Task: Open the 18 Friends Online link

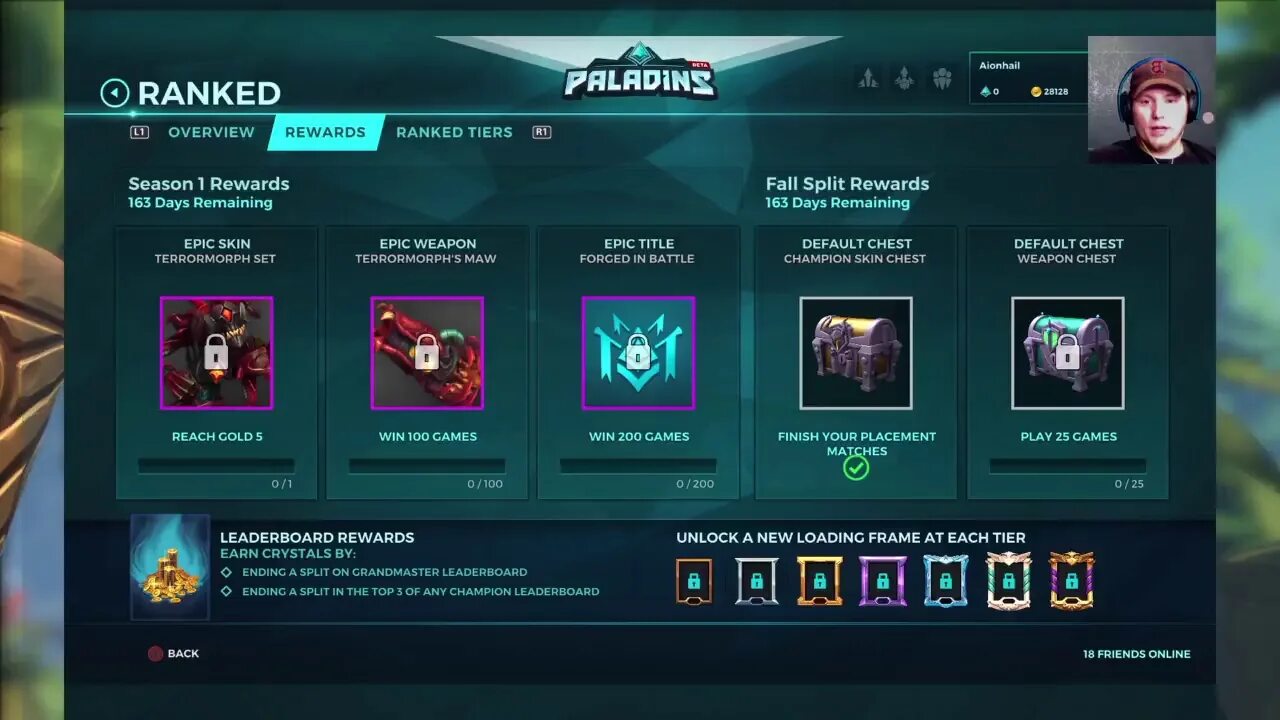Action: (x=1137, y=654)
